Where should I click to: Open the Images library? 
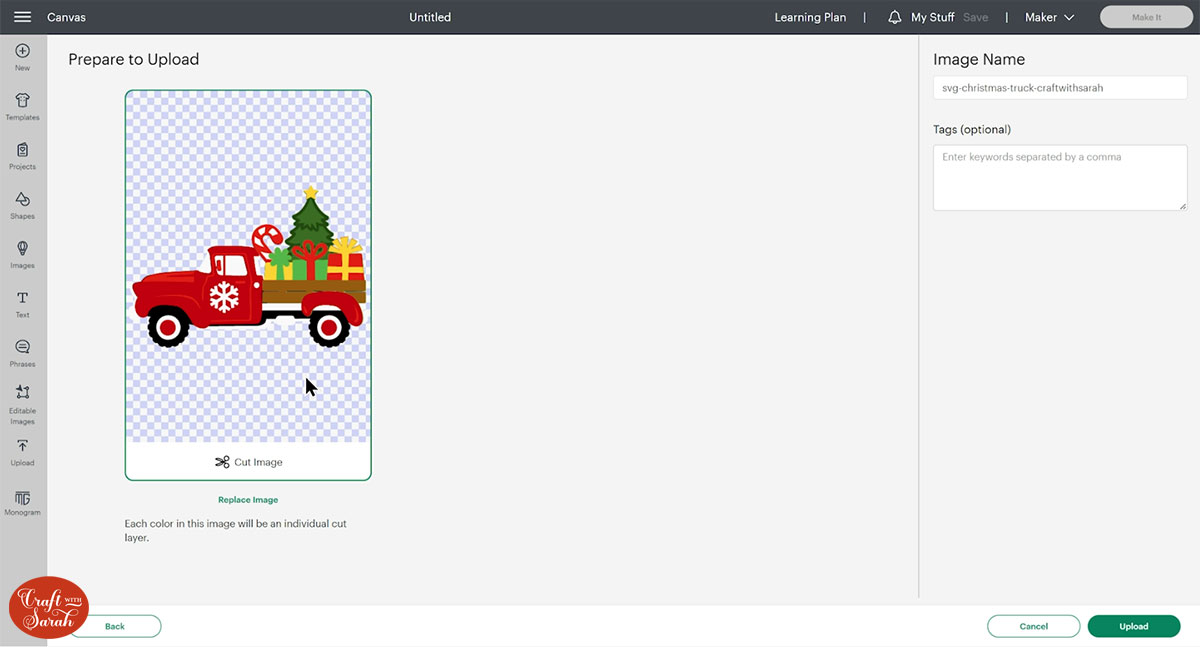pos(22,255)
